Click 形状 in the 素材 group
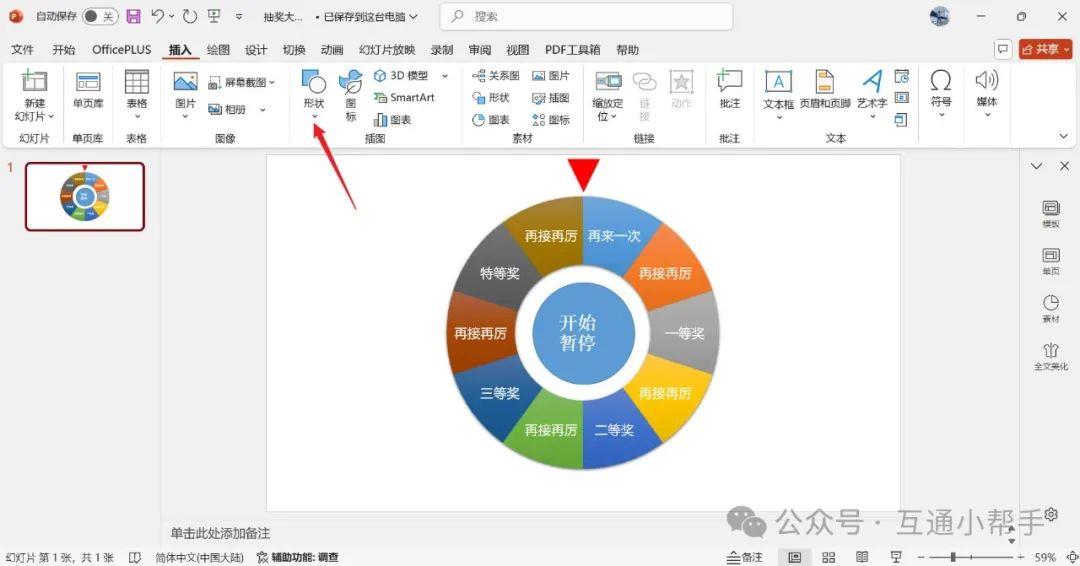Viewport: 1080px width, 566px height. point(491,97)
